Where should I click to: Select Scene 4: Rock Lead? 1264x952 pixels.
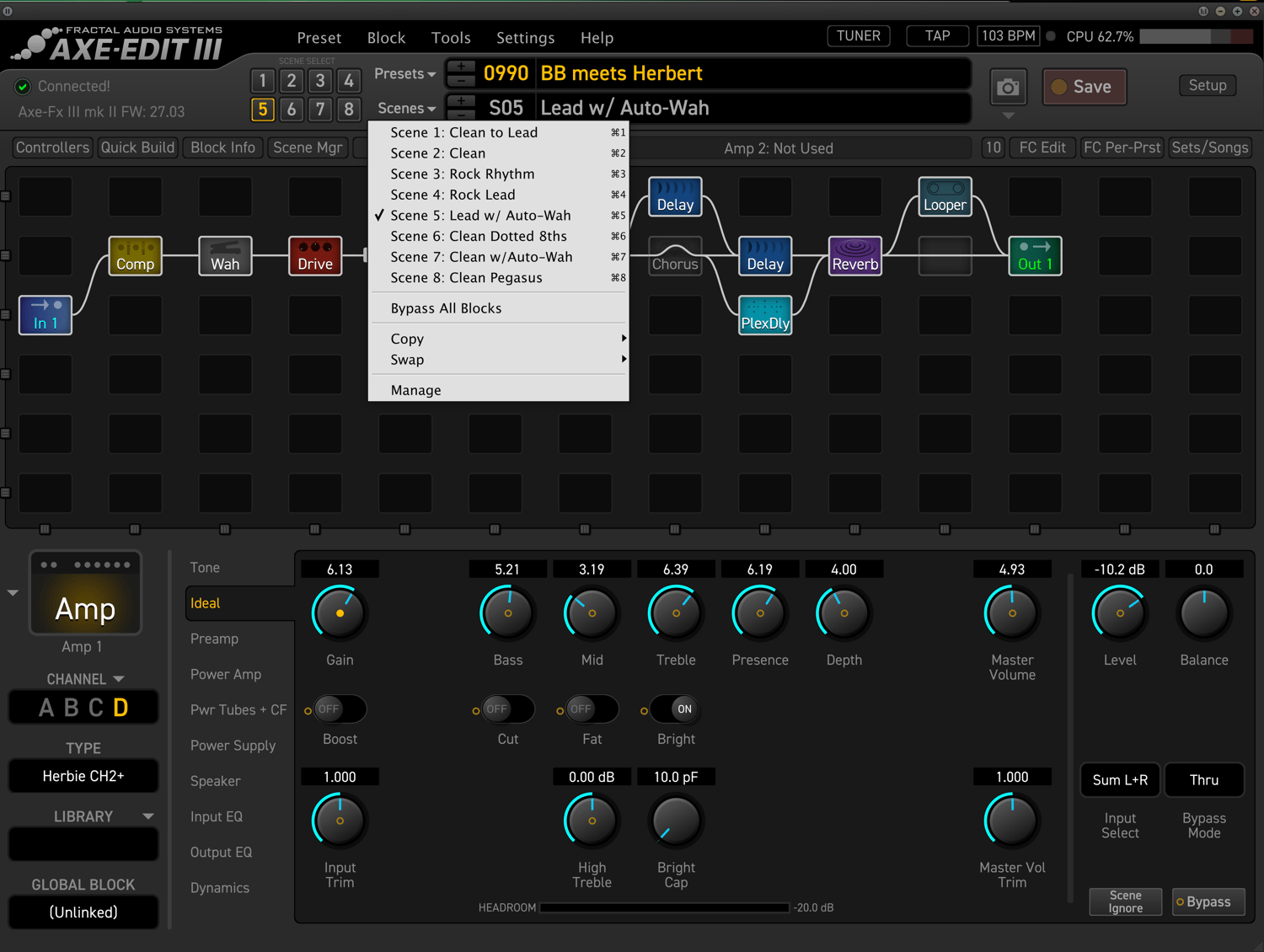(x=499, y=195)
